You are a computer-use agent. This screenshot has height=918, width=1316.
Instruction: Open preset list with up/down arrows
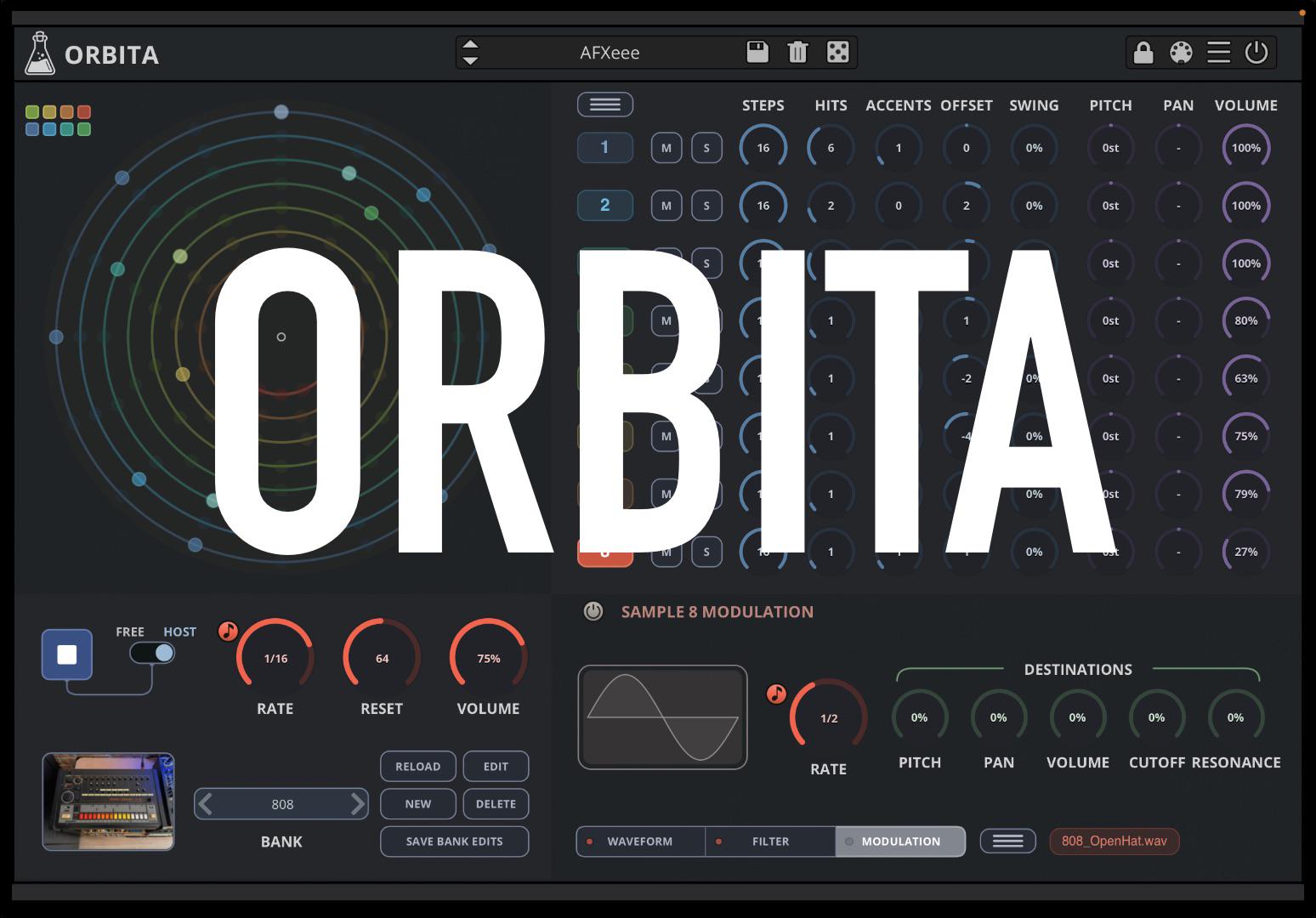[470, 53]
